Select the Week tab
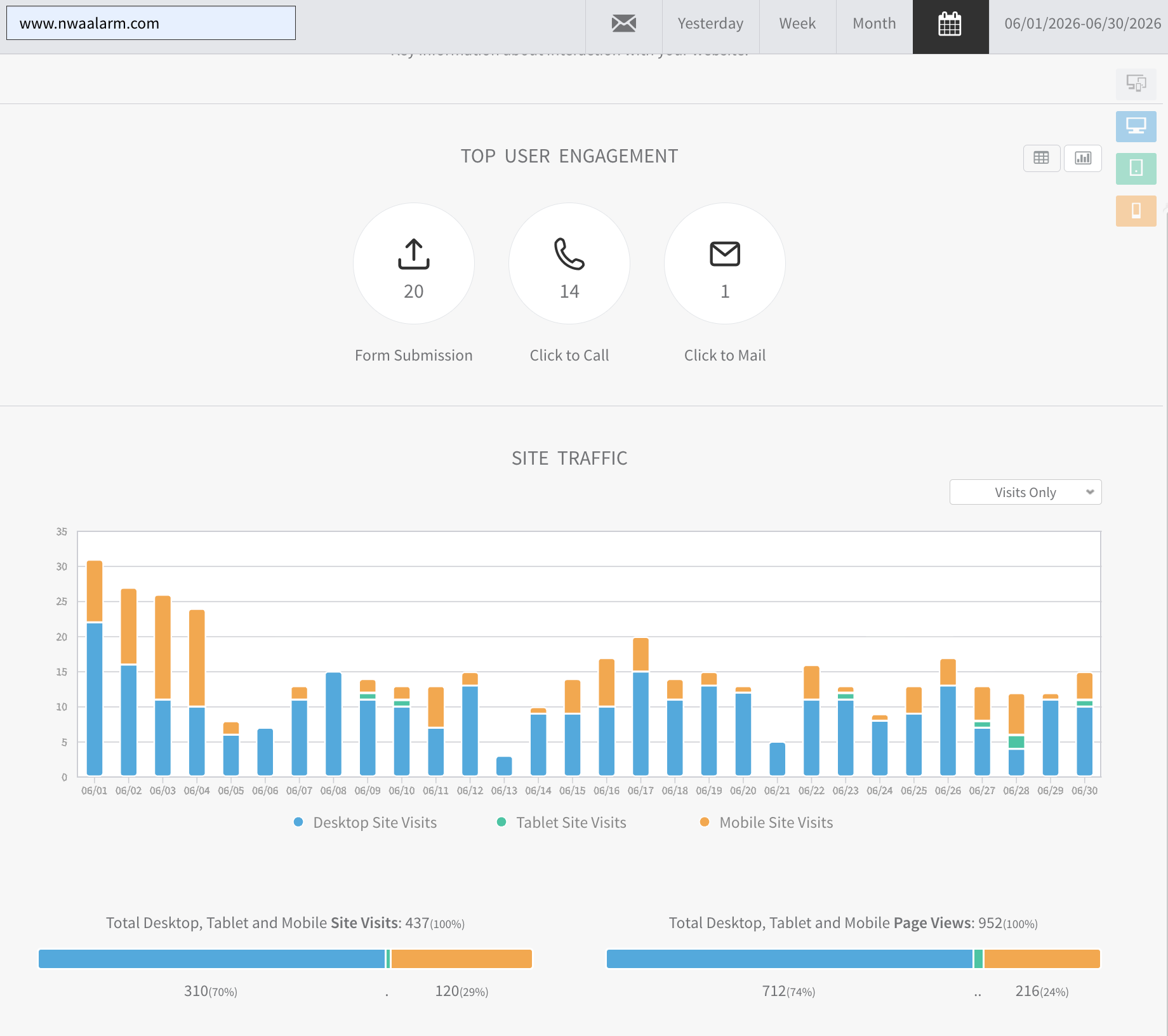 797,23
